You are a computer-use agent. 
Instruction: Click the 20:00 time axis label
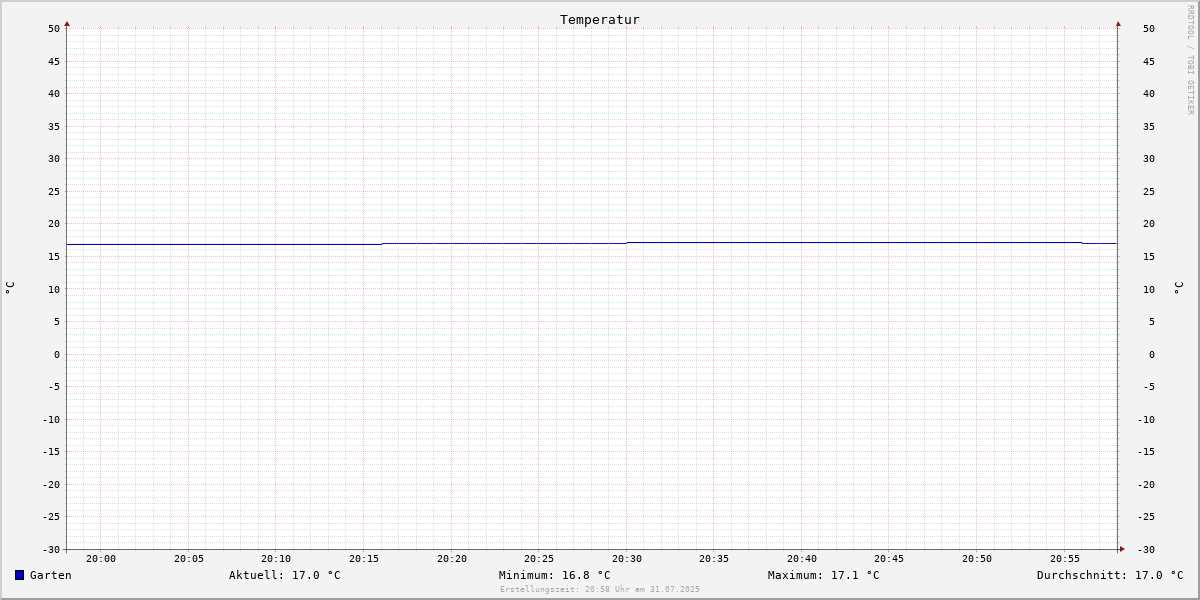coord(101,559)
